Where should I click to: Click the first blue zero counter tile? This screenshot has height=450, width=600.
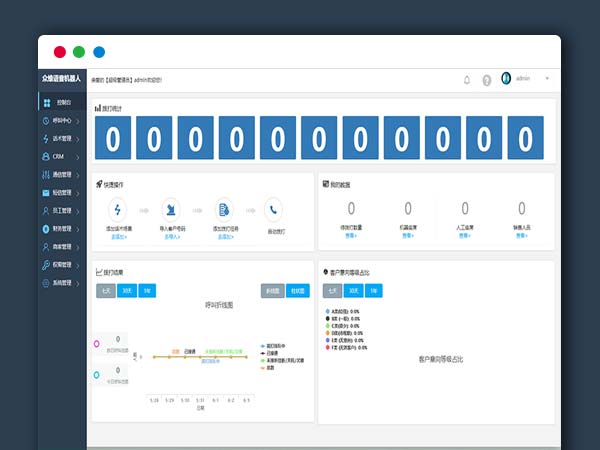113,139
